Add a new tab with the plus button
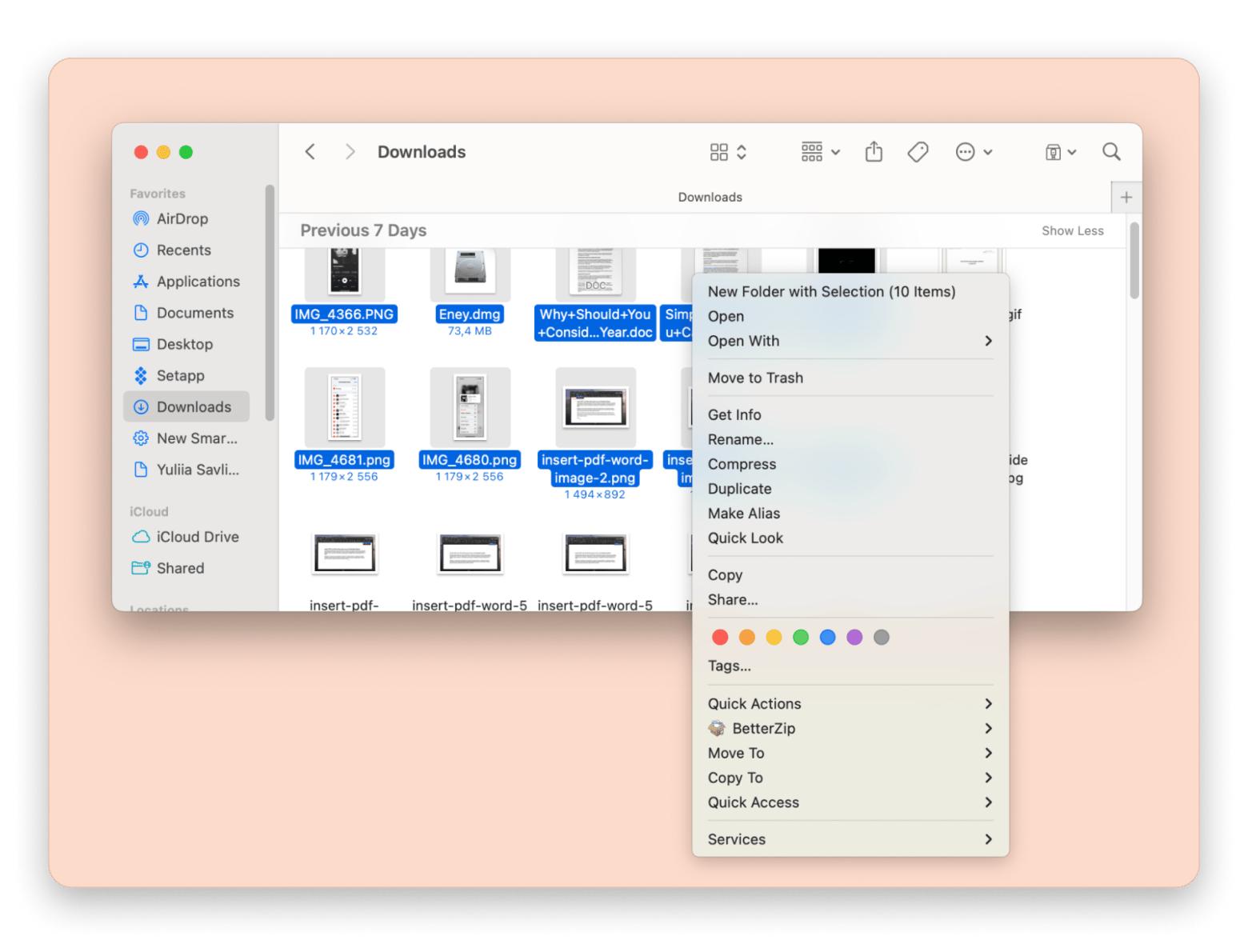The image size is (1248, 952). click(x=1126, y=198)
